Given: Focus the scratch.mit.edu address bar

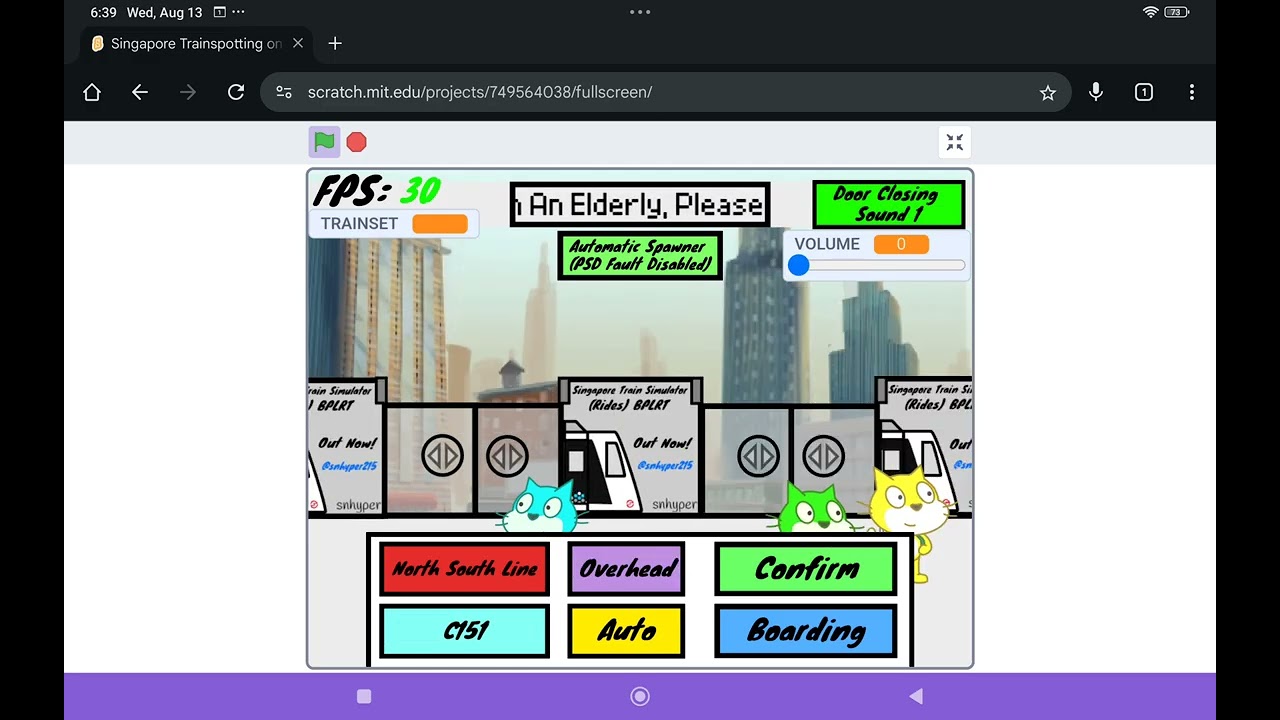Looking at the screenshot, I should [666, 92].
